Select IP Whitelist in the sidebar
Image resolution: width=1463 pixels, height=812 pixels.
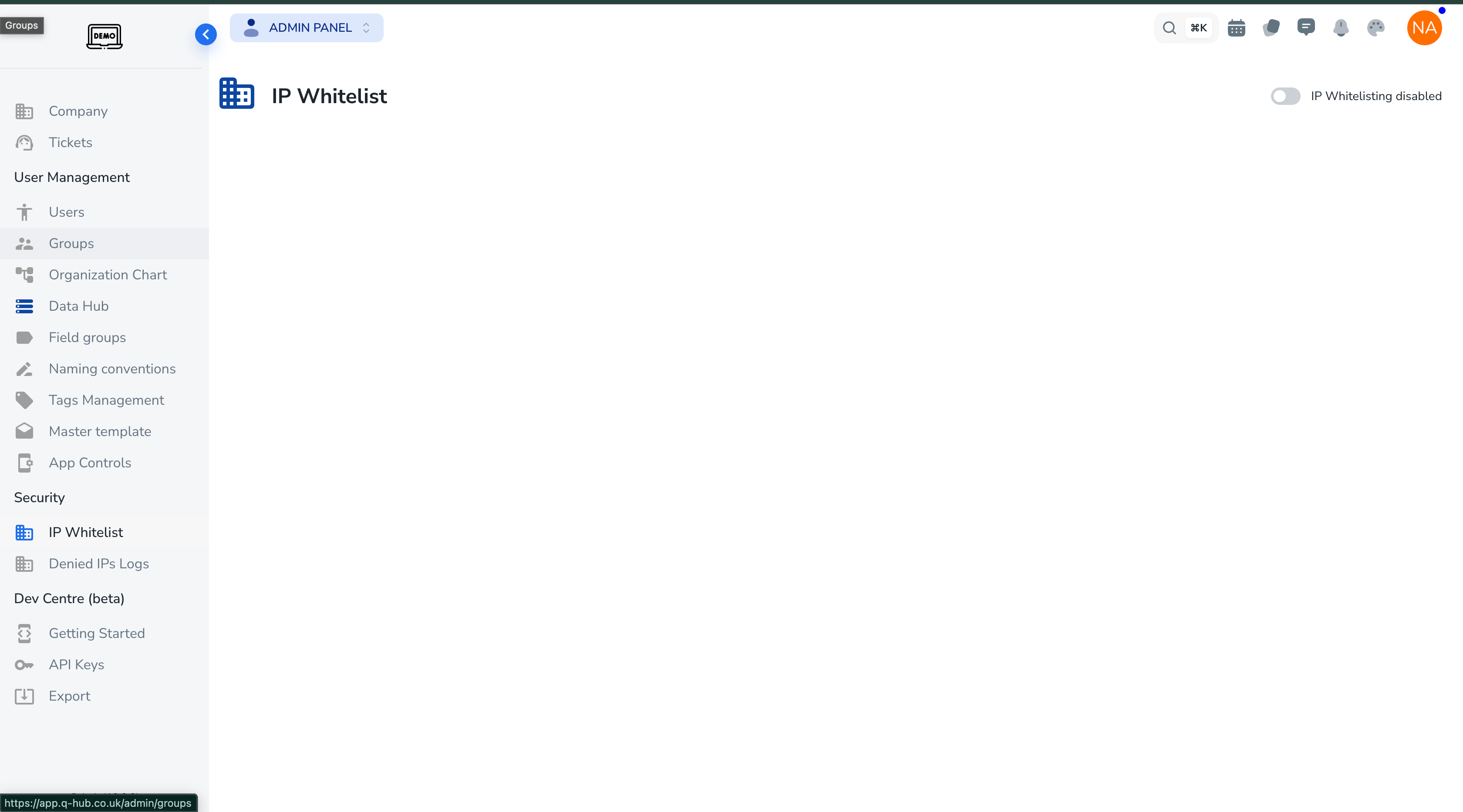coord(104,532)
